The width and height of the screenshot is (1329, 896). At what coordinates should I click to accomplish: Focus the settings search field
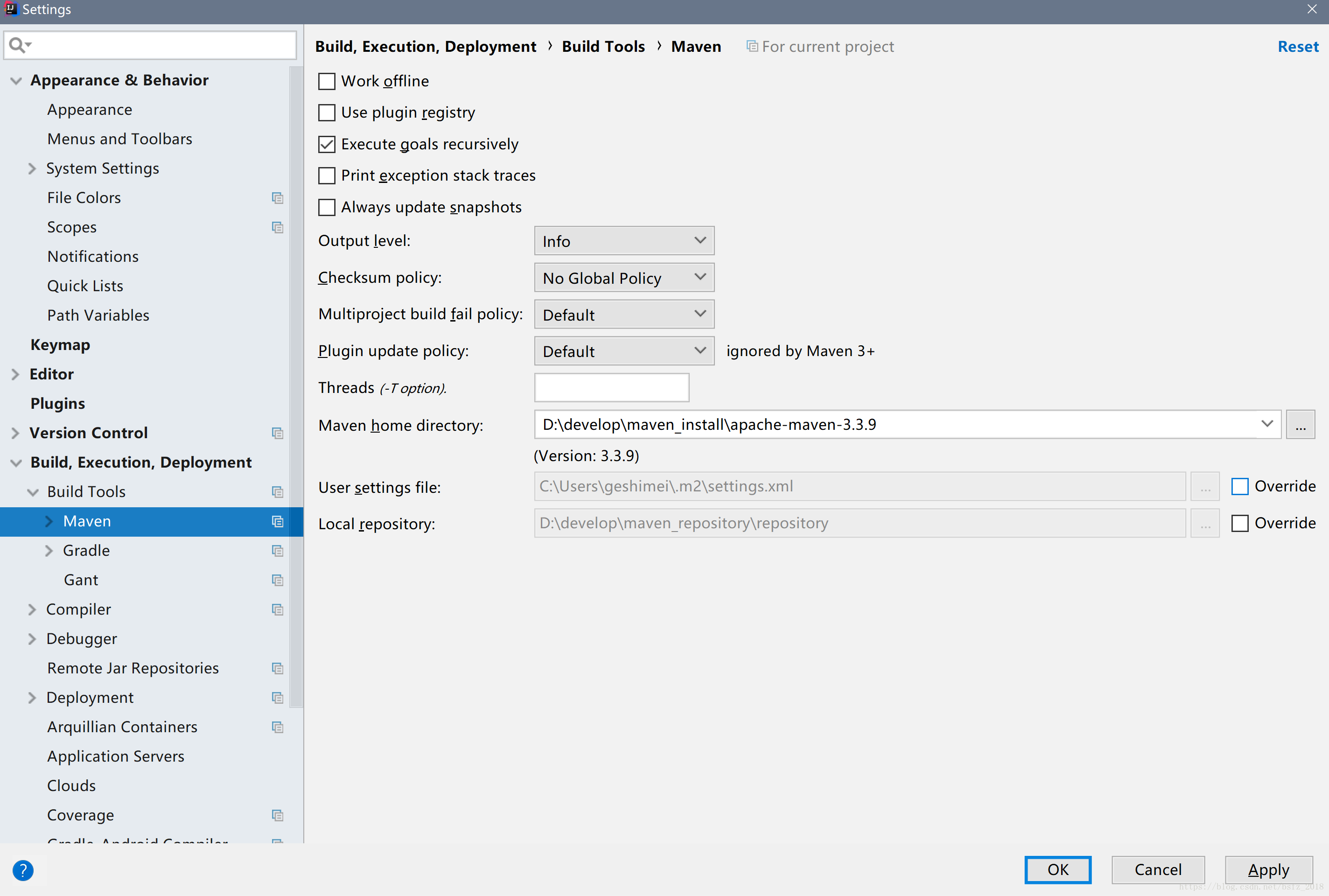click(x=150, y=45)
